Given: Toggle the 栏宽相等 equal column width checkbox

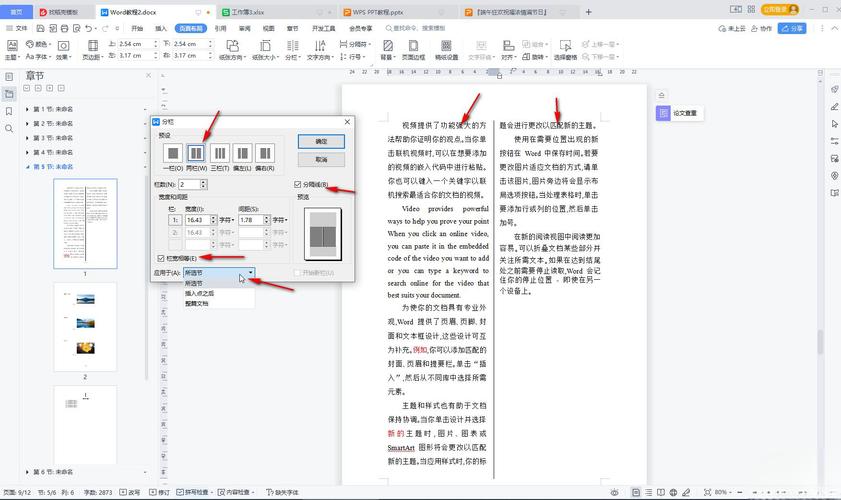Looking at the screenshot, I should pos(161,259).
